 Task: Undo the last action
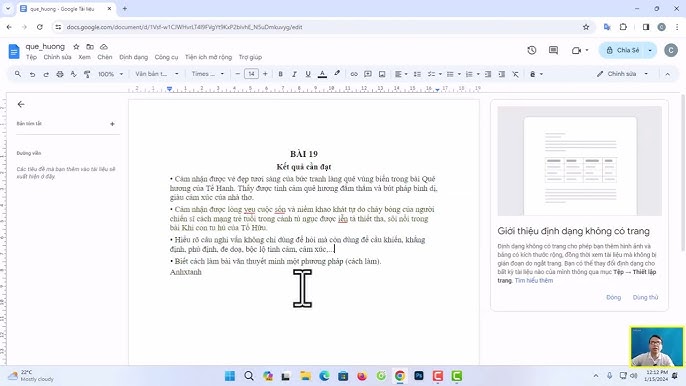point(32,74)
